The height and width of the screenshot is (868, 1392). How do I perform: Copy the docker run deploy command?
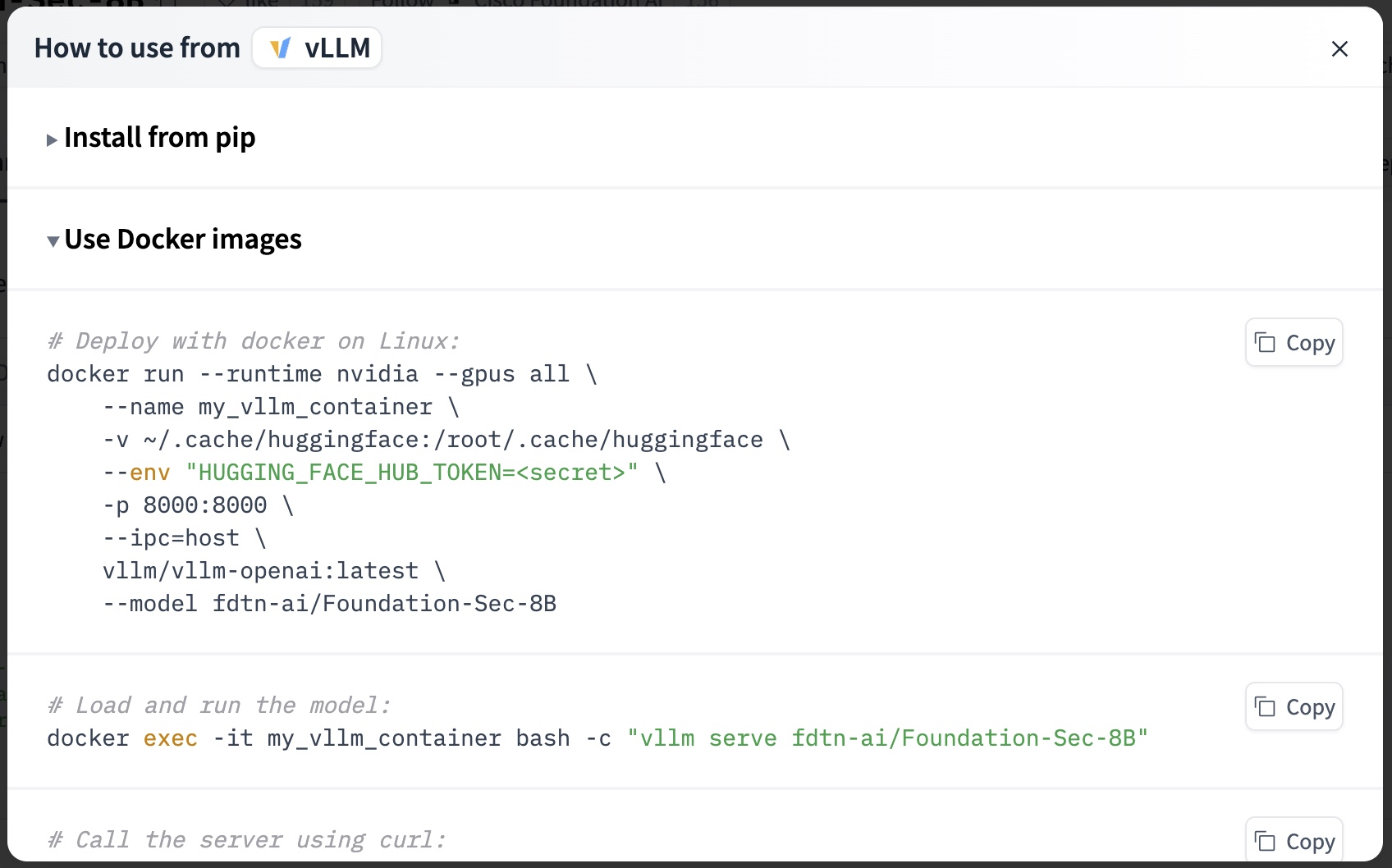coord(1294,342)
